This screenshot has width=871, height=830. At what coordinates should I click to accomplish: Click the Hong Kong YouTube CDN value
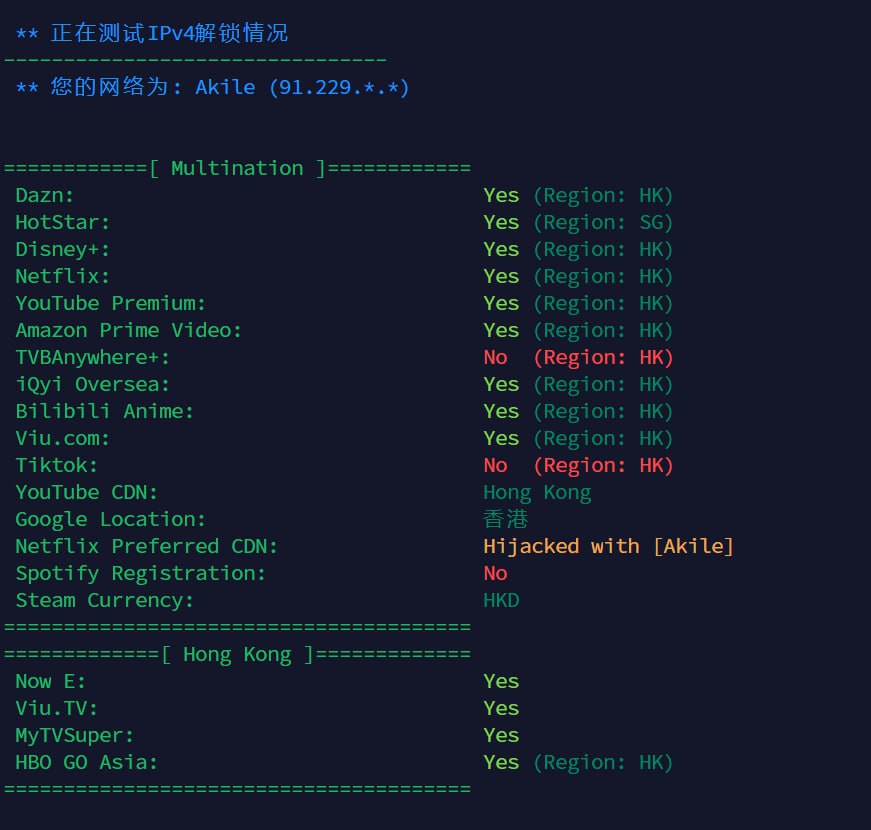click(x=537, y=492)
